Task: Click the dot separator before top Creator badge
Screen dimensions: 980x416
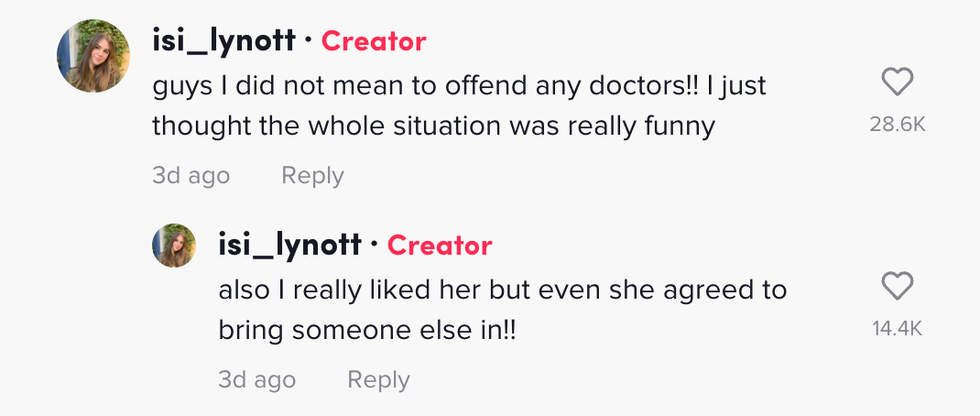Action: point(308,41)
